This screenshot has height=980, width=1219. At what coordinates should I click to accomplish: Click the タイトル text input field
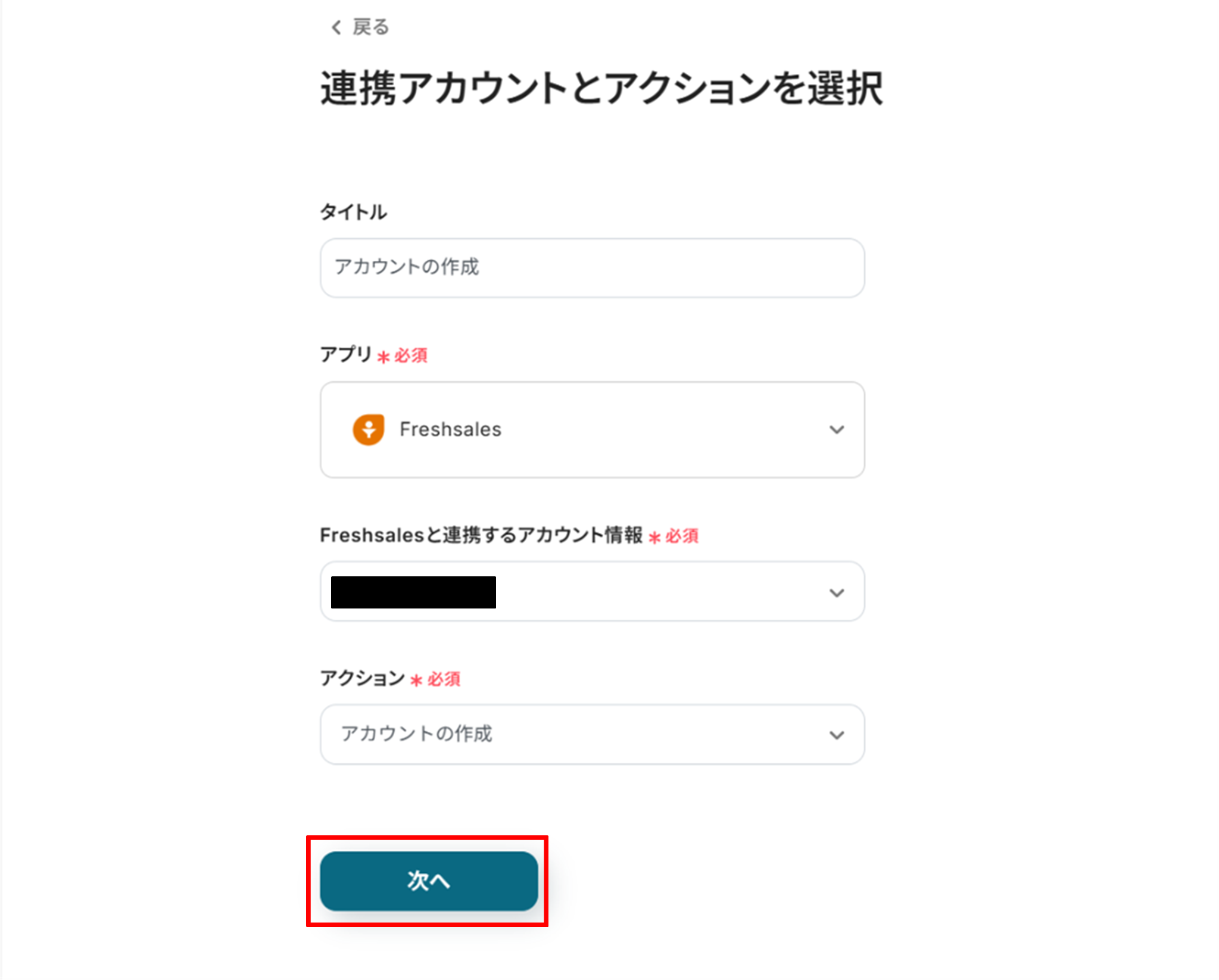[592, 268]
